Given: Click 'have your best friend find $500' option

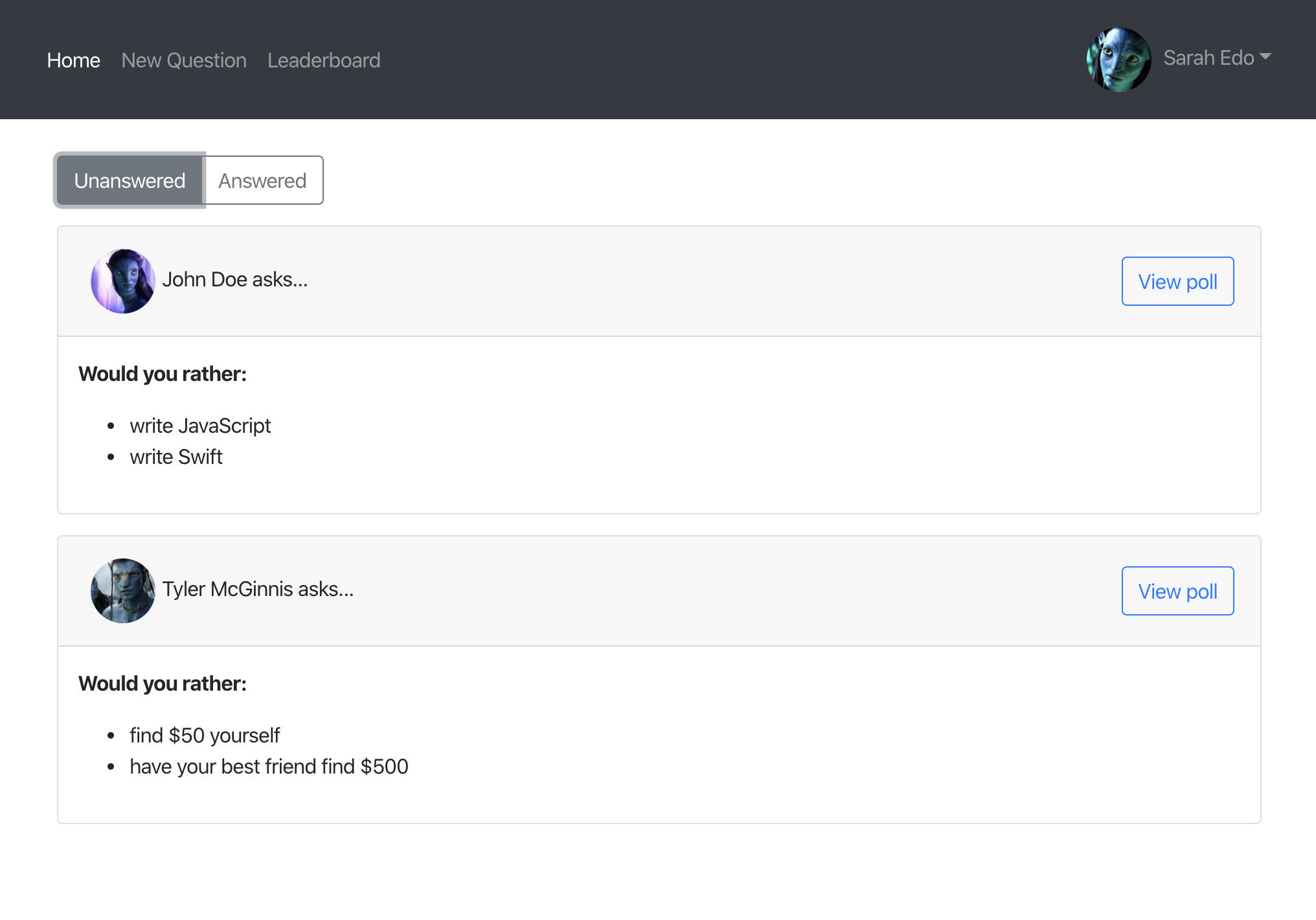Looking at the screenshot, I should (269, 766).
